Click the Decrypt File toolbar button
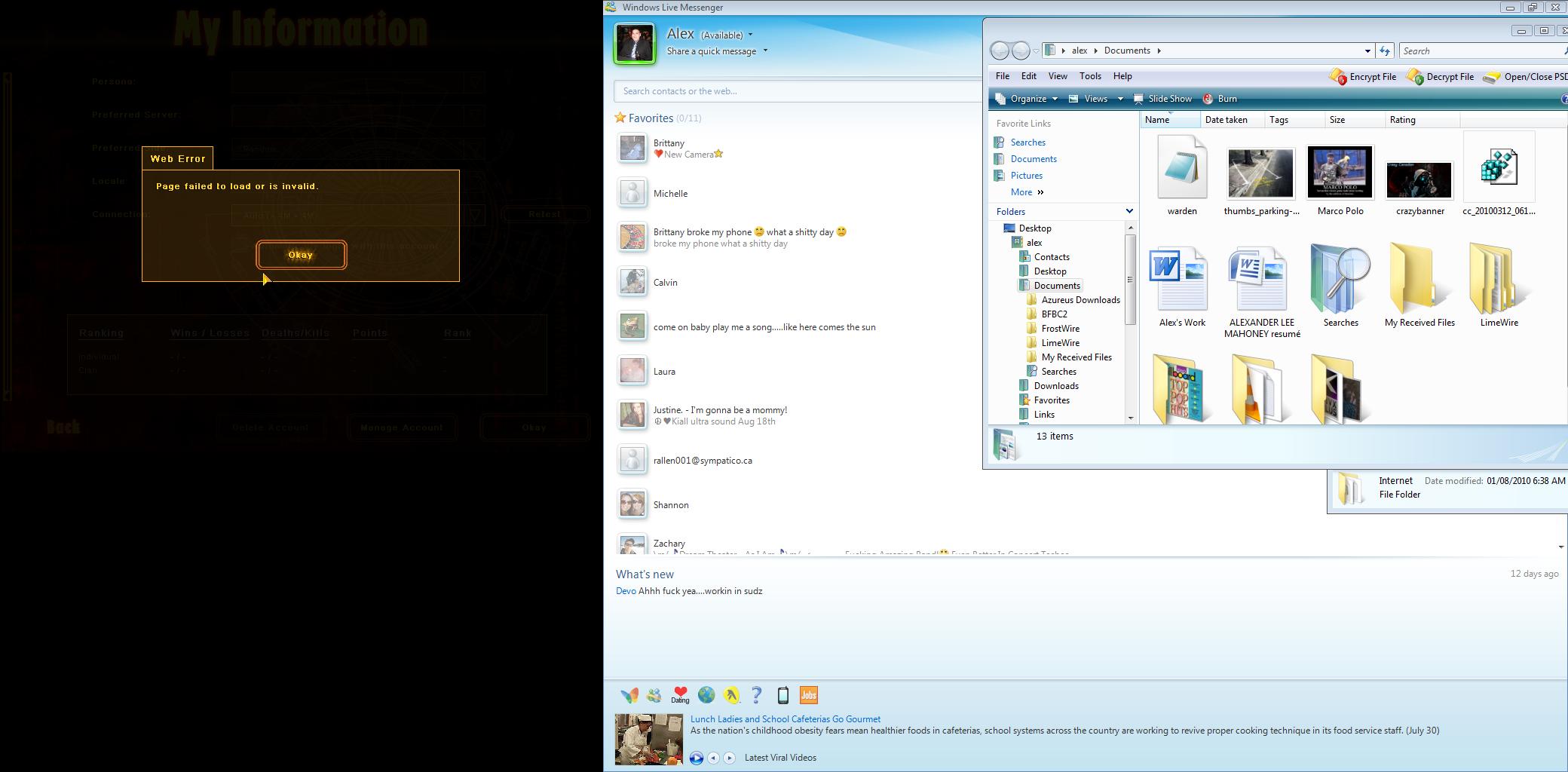This screenshot has width=1568, height=772. coord(1440,77)
